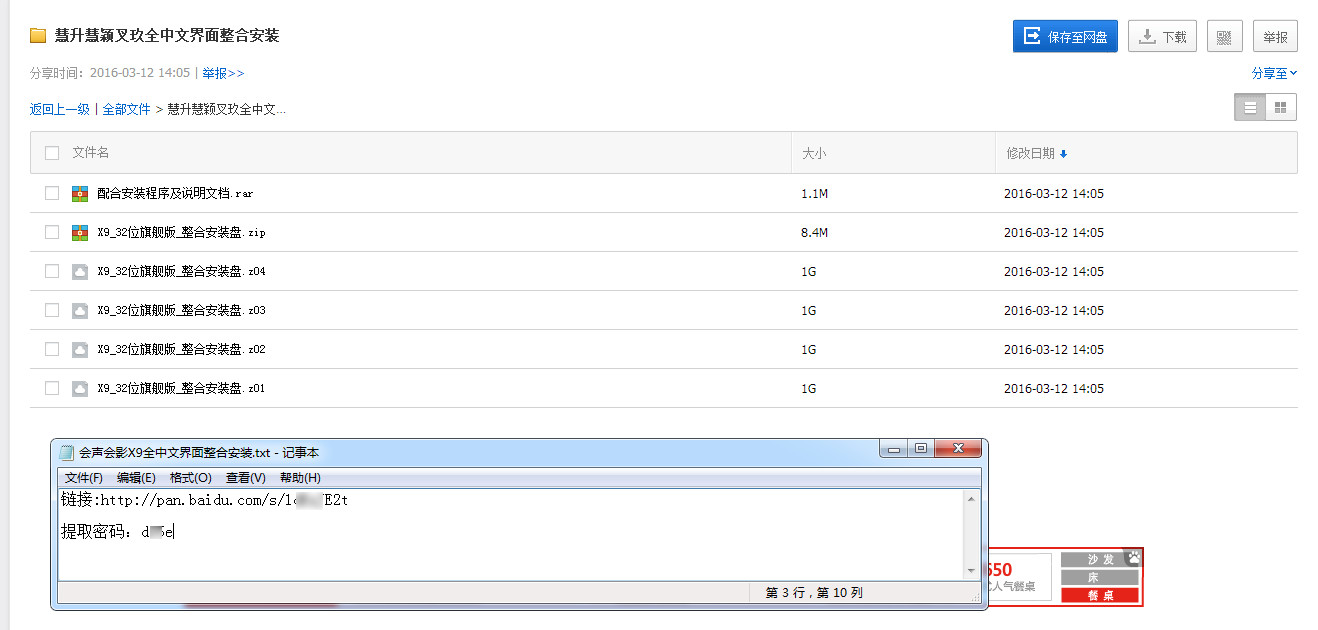The image size is (1318, 630).
Task: Open the 文件(F) menu in Notepad
Action: coord(84,478)
